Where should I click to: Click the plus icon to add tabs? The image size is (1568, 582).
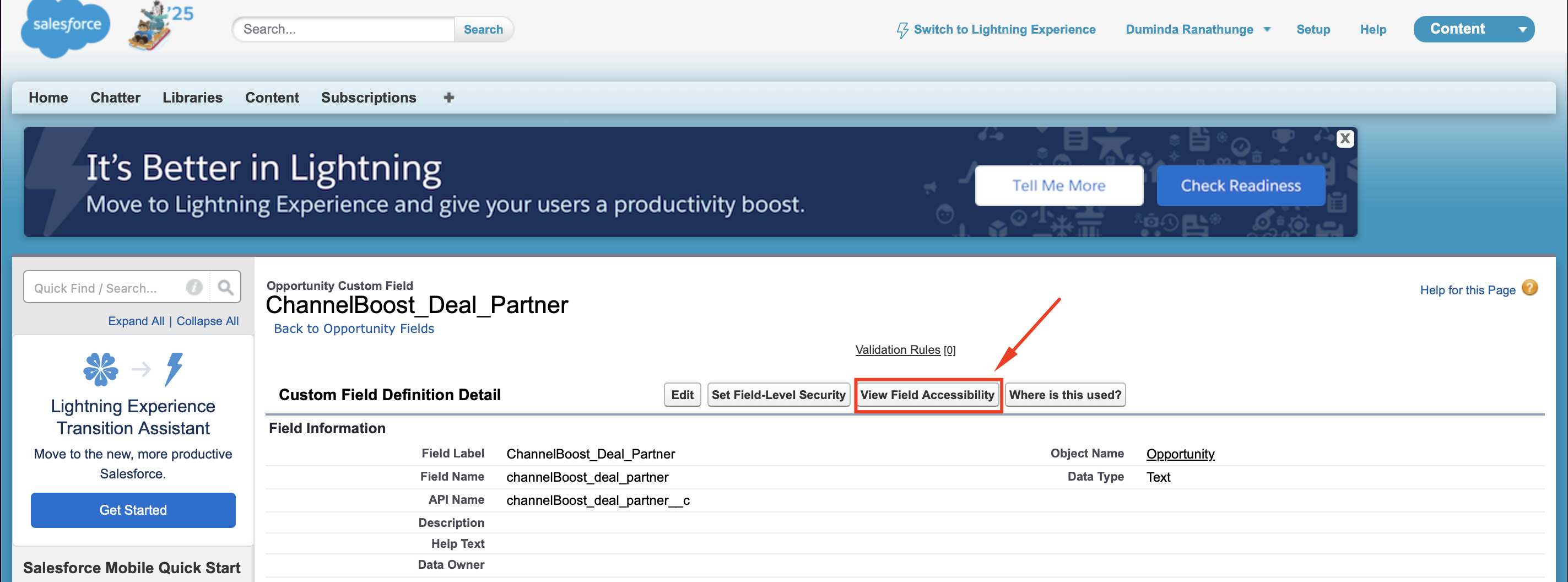point(448,98)
